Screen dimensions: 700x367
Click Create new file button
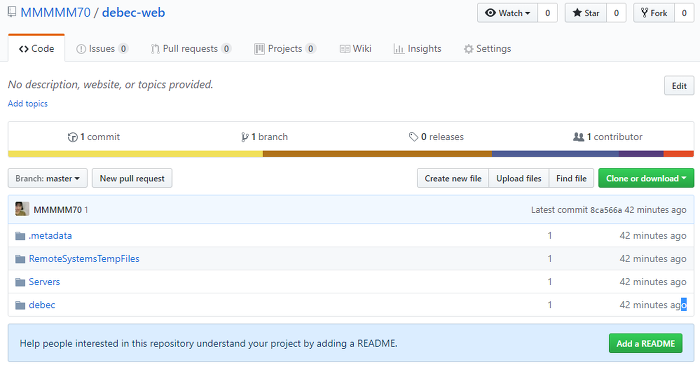point(453,178)
